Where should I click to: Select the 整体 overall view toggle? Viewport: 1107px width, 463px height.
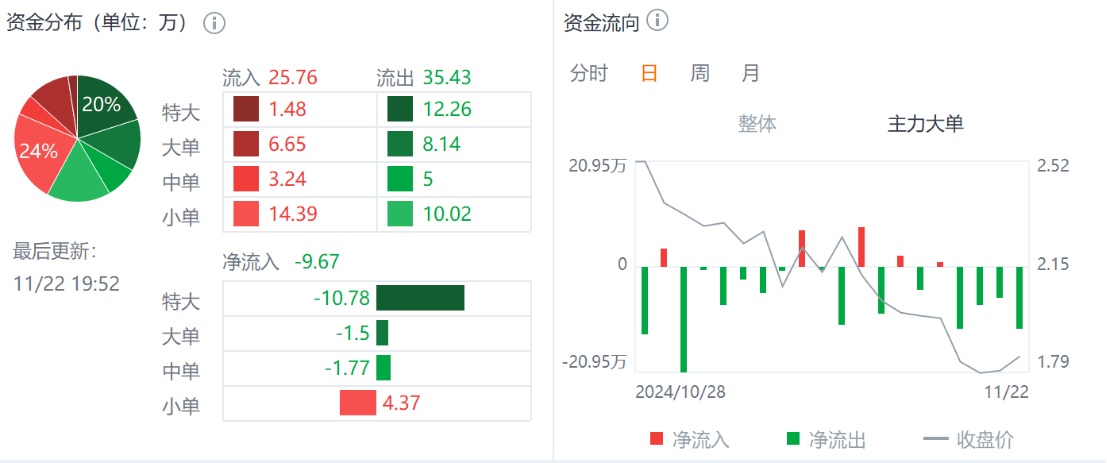click(x=757, y=123)
